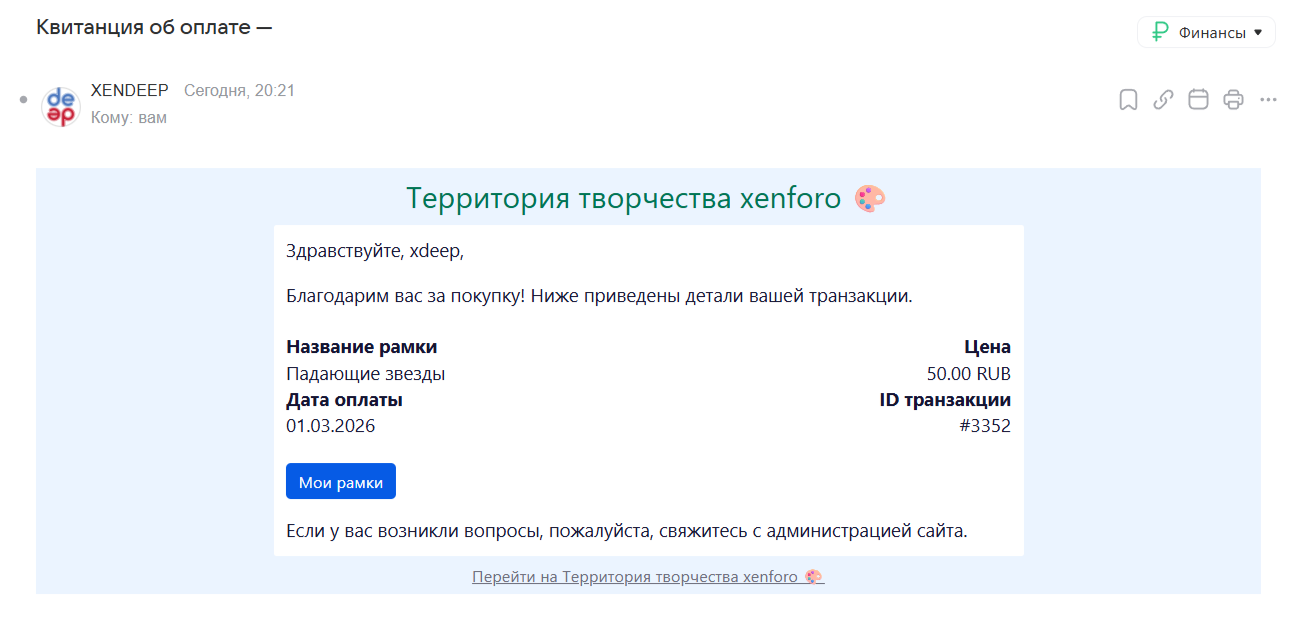Open the Финансы category dropdown
Screen dimensions: 1300x617
pos(1206,32)
